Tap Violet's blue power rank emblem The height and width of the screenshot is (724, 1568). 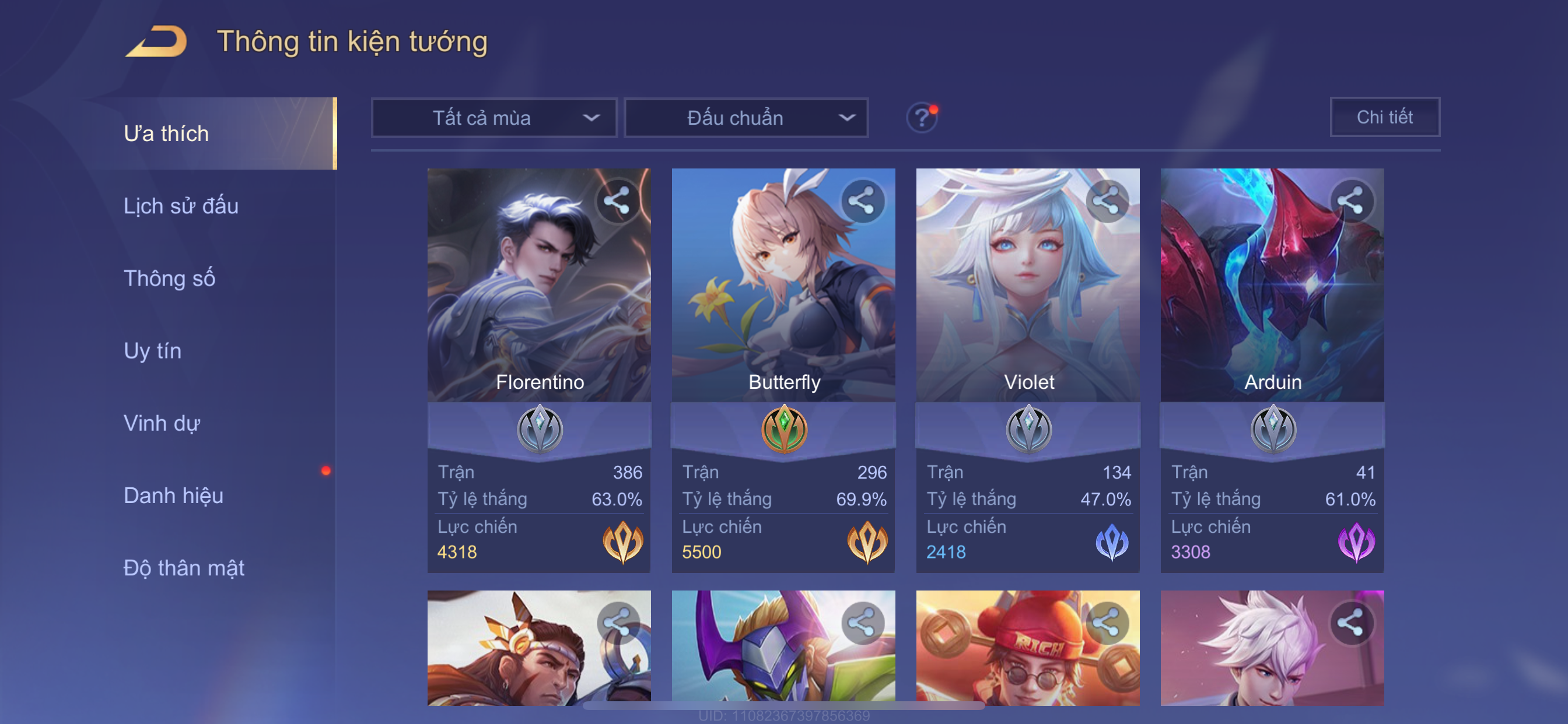1111,542
